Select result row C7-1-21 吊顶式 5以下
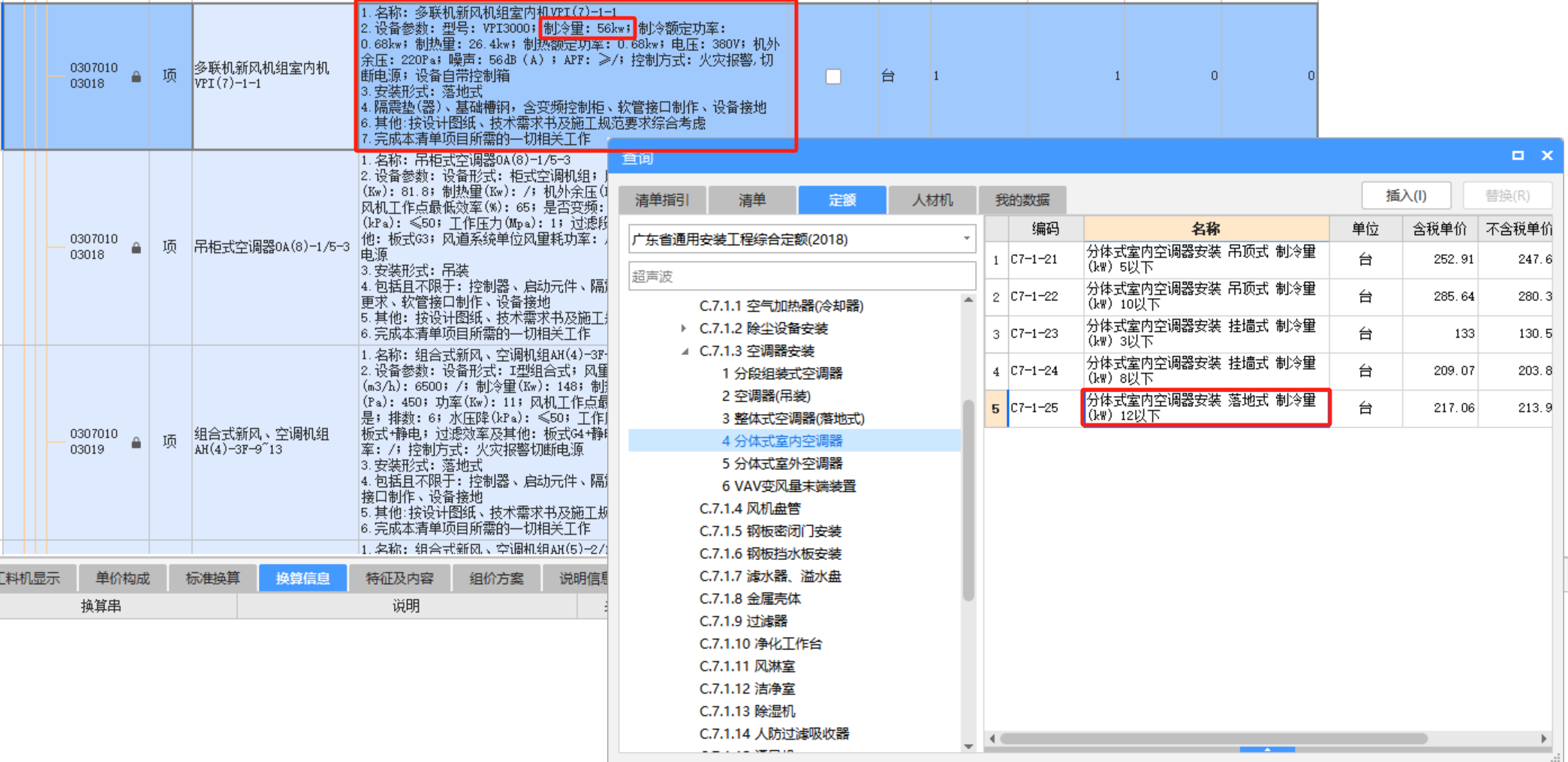 (x=1268, y=260)
